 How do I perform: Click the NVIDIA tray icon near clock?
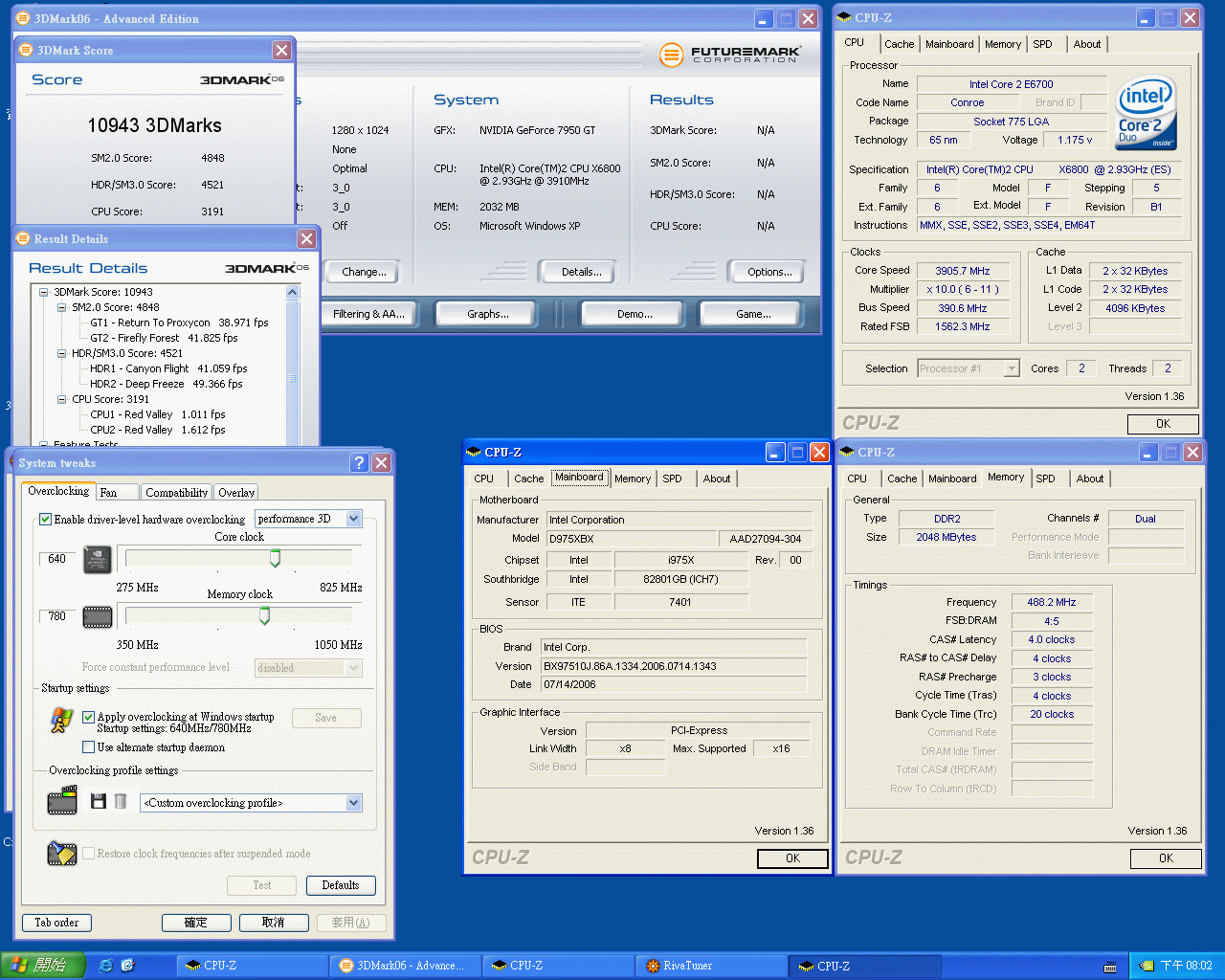click(1147, 967)
